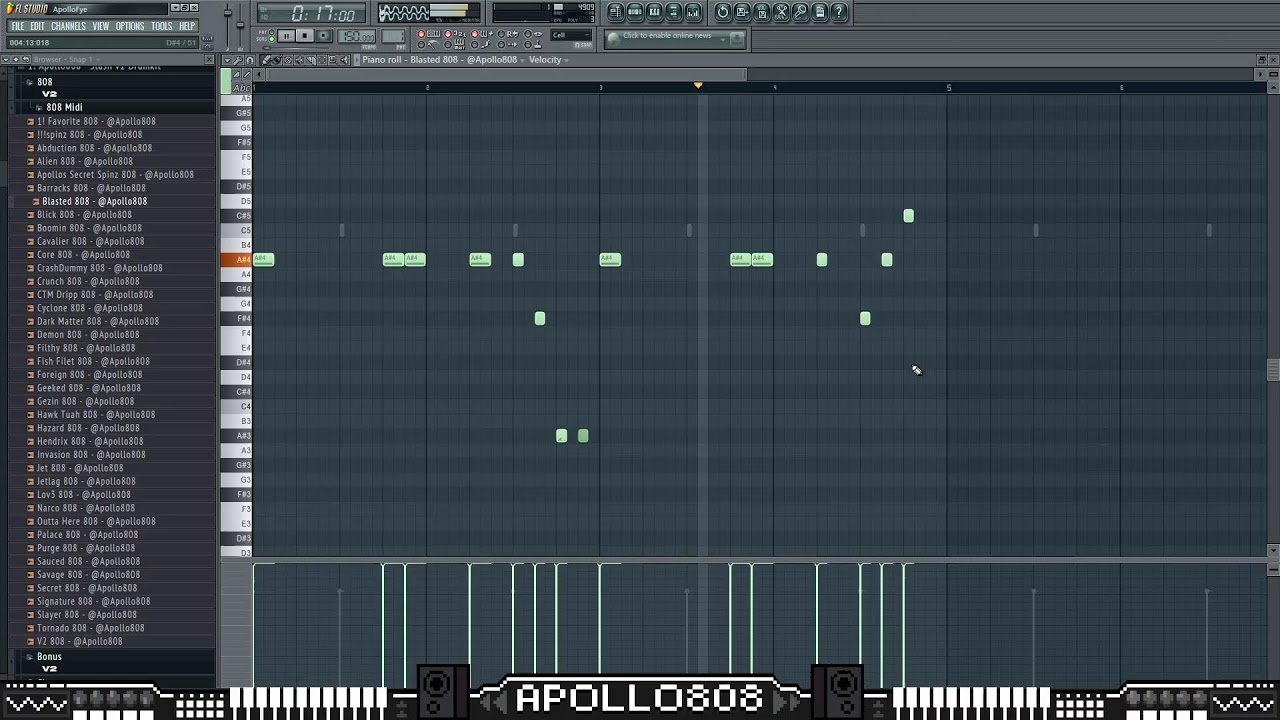1280x720 pixels.
Task: Select the Playback speaker tool
Action: [x=345, y=60]
